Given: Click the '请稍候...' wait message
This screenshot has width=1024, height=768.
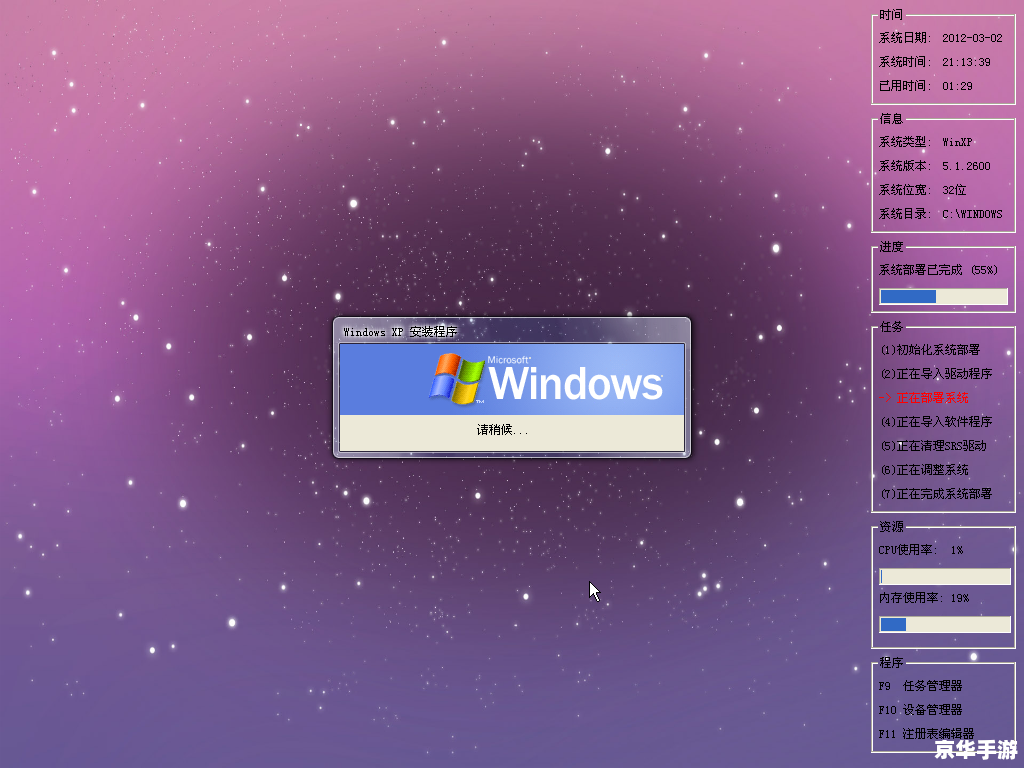Looking at the screenshot, I should 502,430.
